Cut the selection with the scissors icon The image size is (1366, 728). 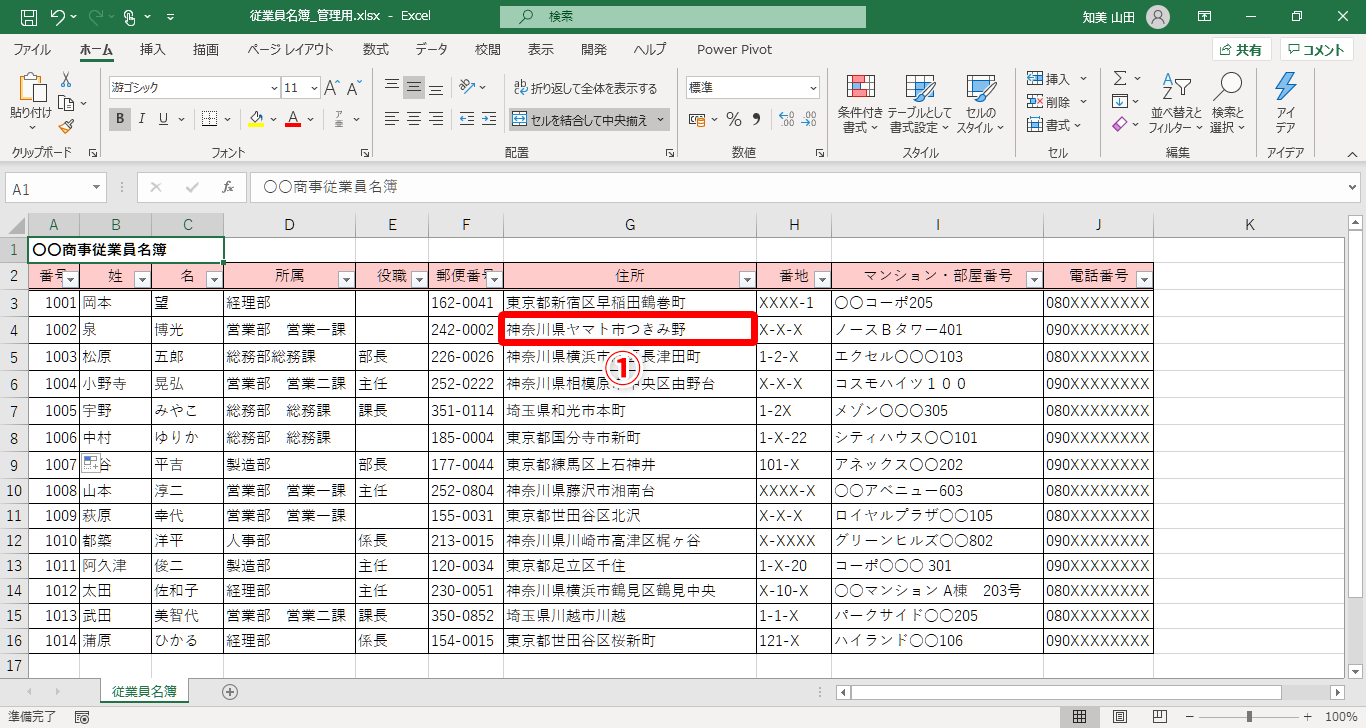pos(66,80)
